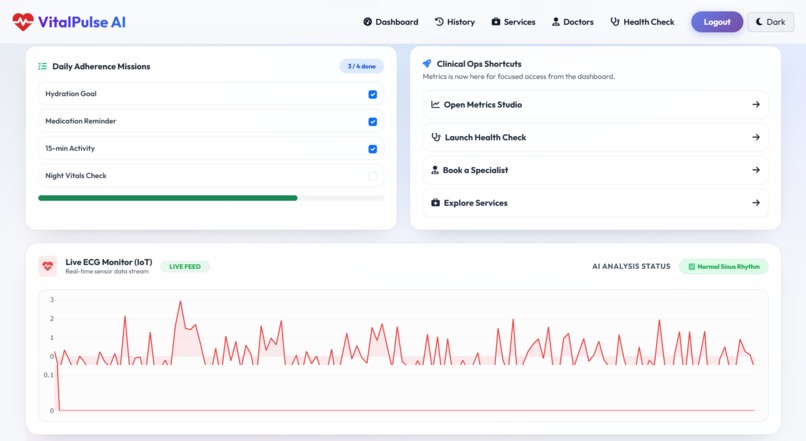
Task: Select Book a Specialist shortcut
Action: tap(595, 170)
